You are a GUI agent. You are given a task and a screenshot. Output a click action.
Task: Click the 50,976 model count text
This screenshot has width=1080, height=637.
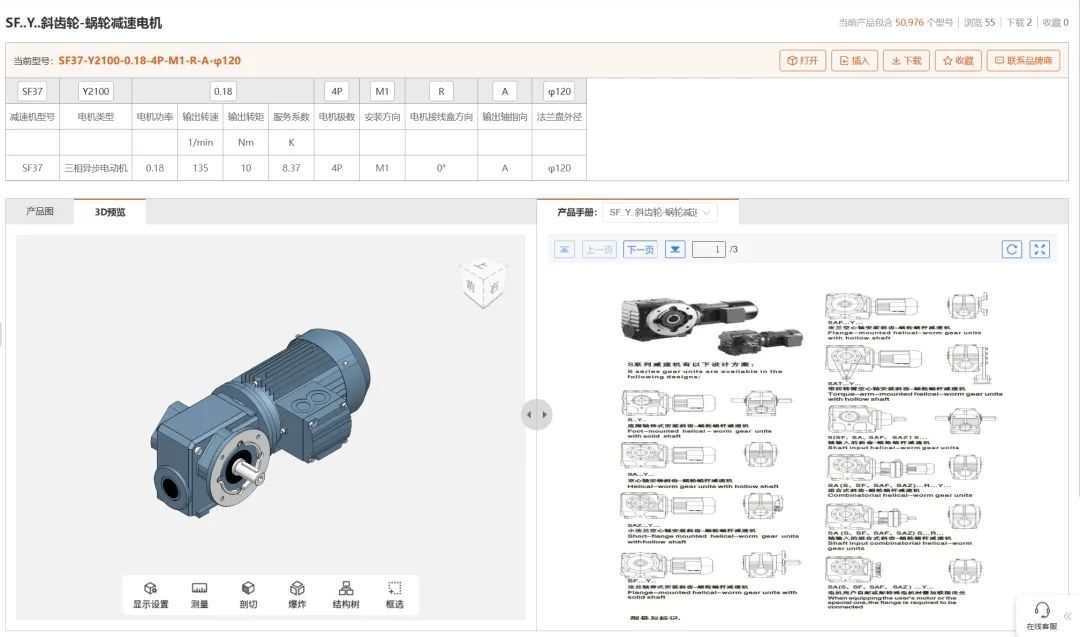909,23
